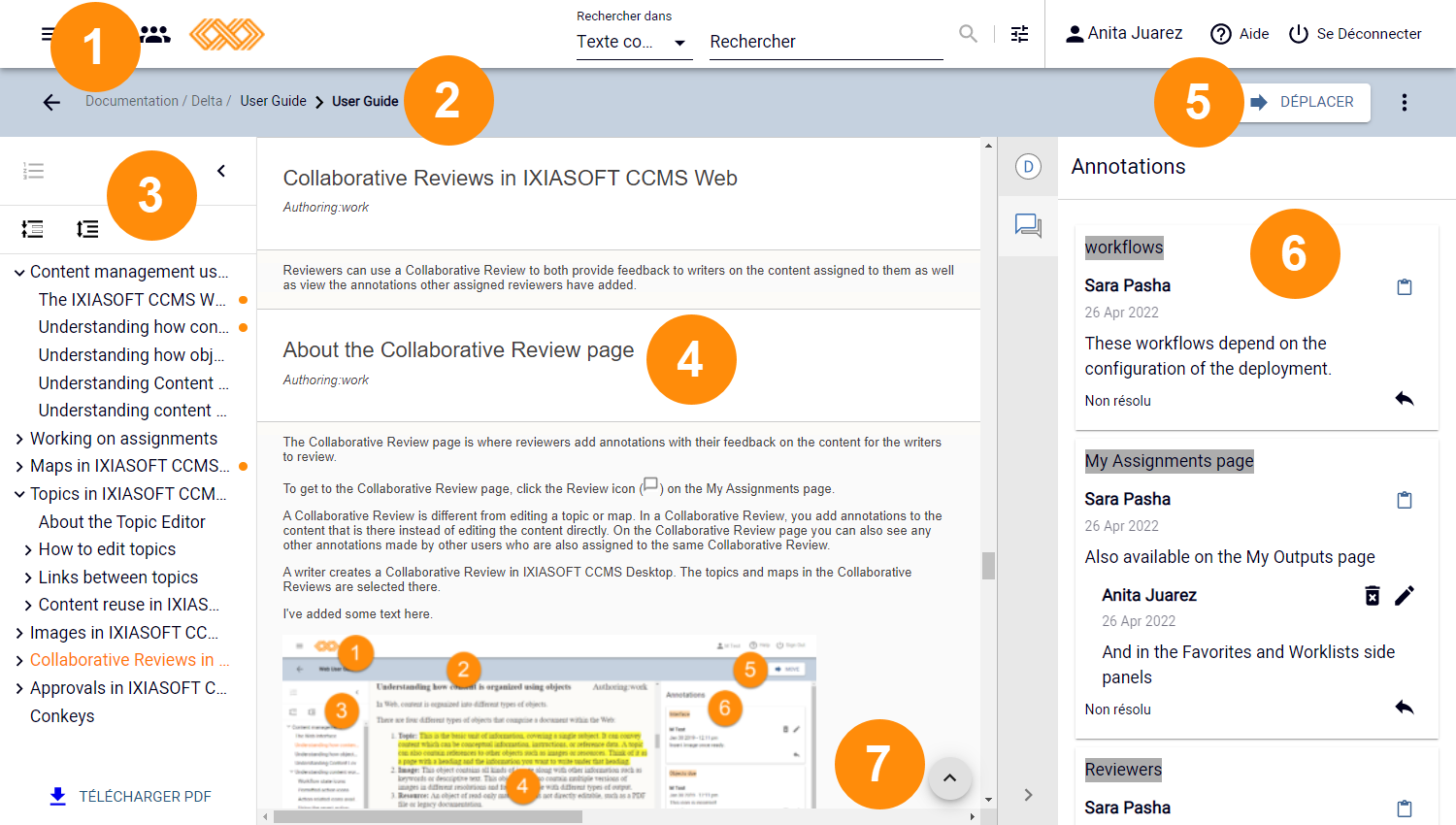Click TÉLÉCHARGER PDF download button
This screenshot has width=1456, height=825.
(130, 797)
